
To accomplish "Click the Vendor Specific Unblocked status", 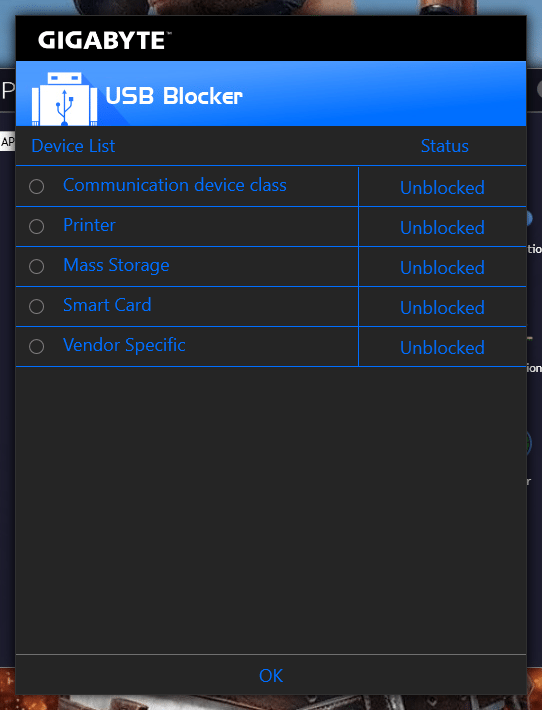I will (442, 347).
